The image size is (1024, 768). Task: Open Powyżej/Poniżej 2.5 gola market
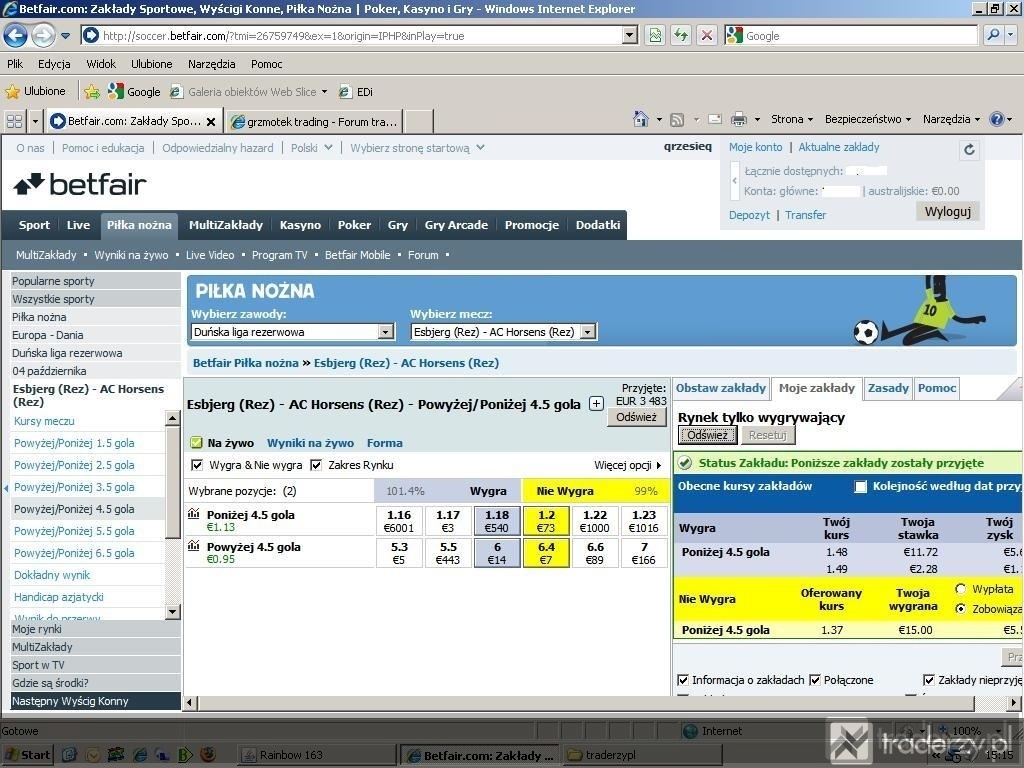pos(74,465)
